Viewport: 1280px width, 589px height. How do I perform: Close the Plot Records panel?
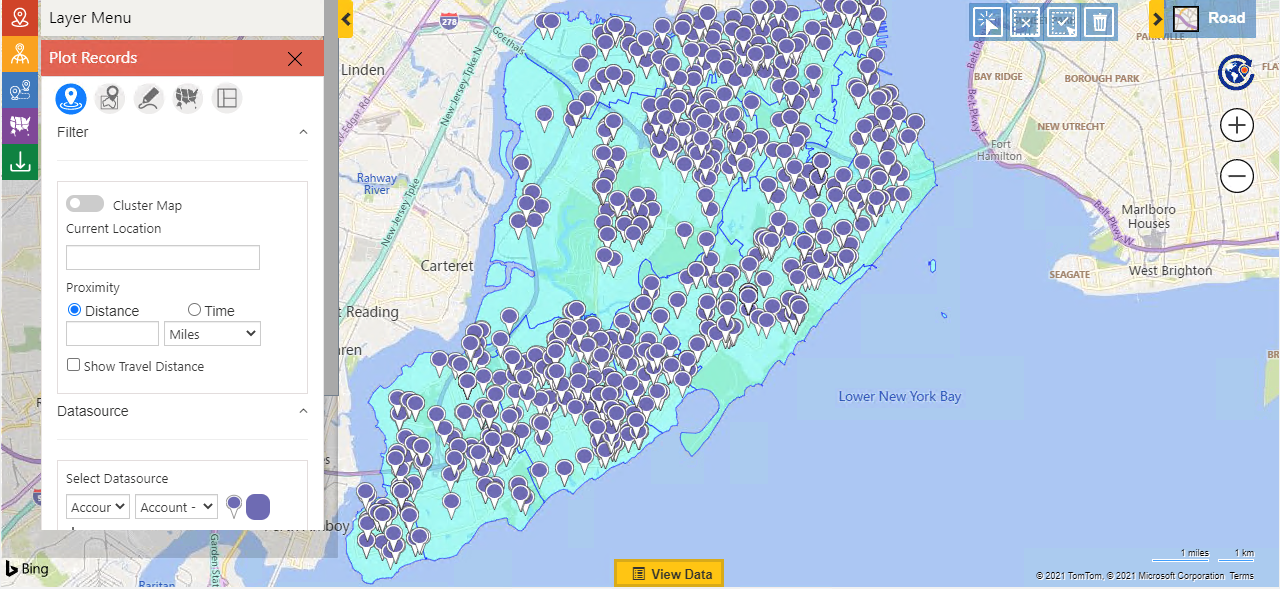coord(295,59)
